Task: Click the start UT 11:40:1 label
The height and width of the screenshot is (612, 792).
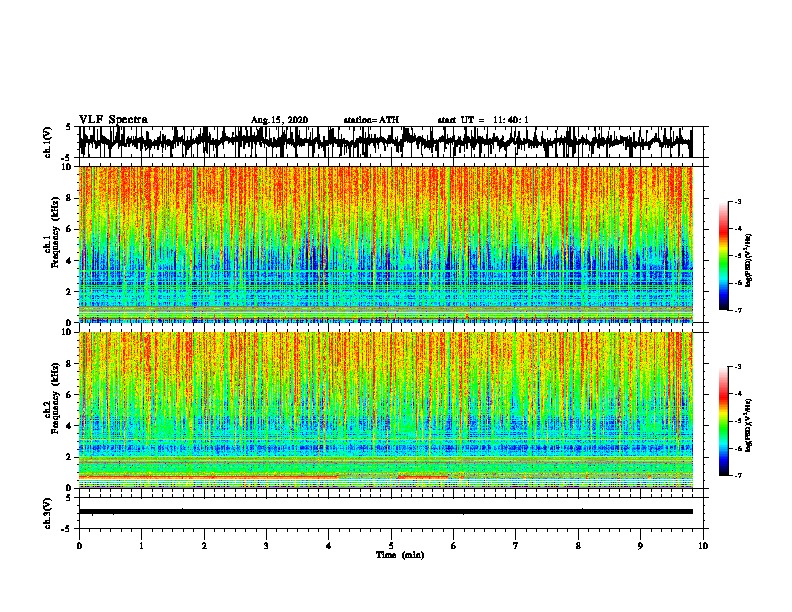Action: (483, 120)
